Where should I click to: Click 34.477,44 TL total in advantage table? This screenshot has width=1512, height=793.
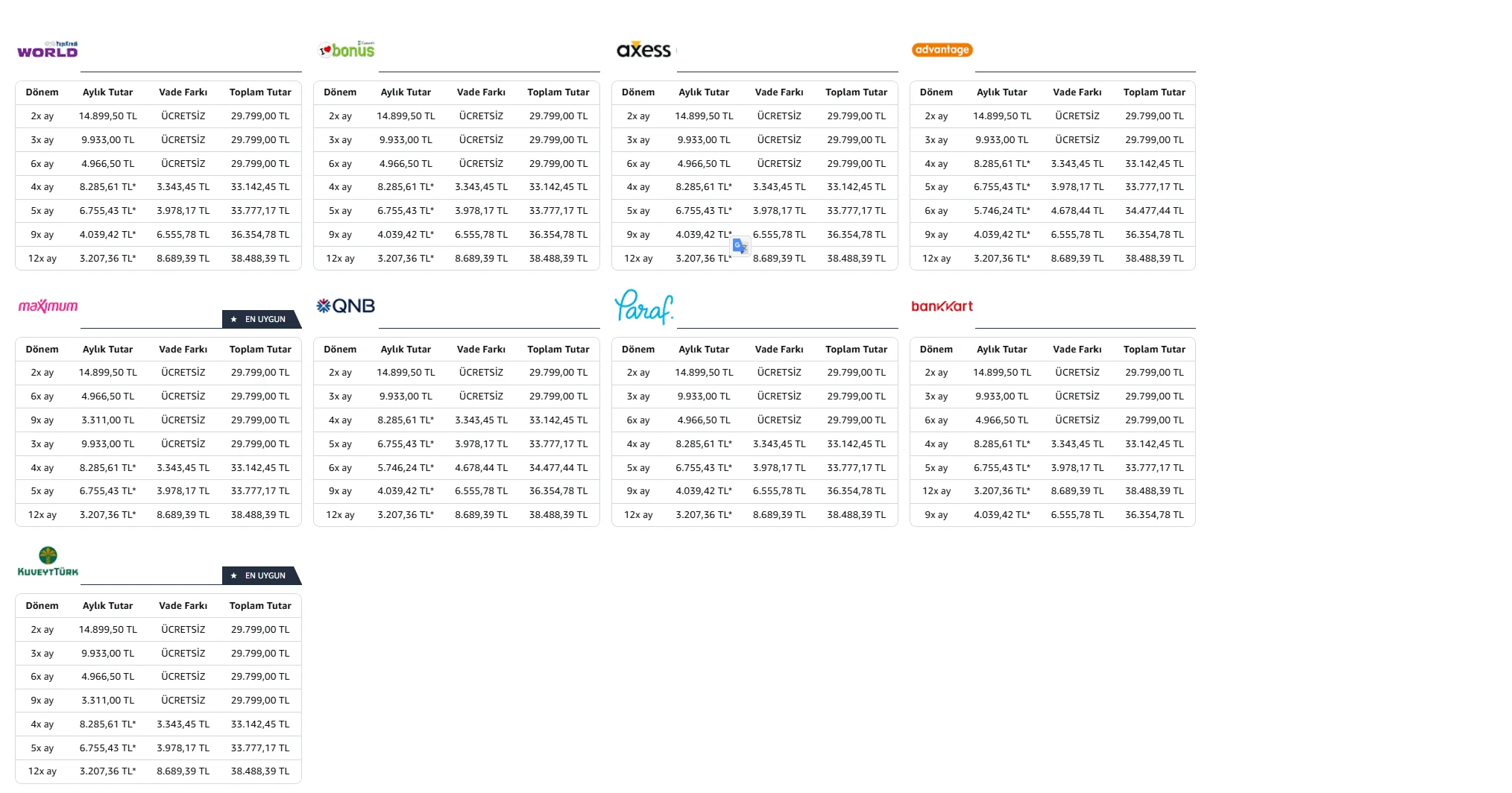pyautogui.click(x=1154, y=211)
